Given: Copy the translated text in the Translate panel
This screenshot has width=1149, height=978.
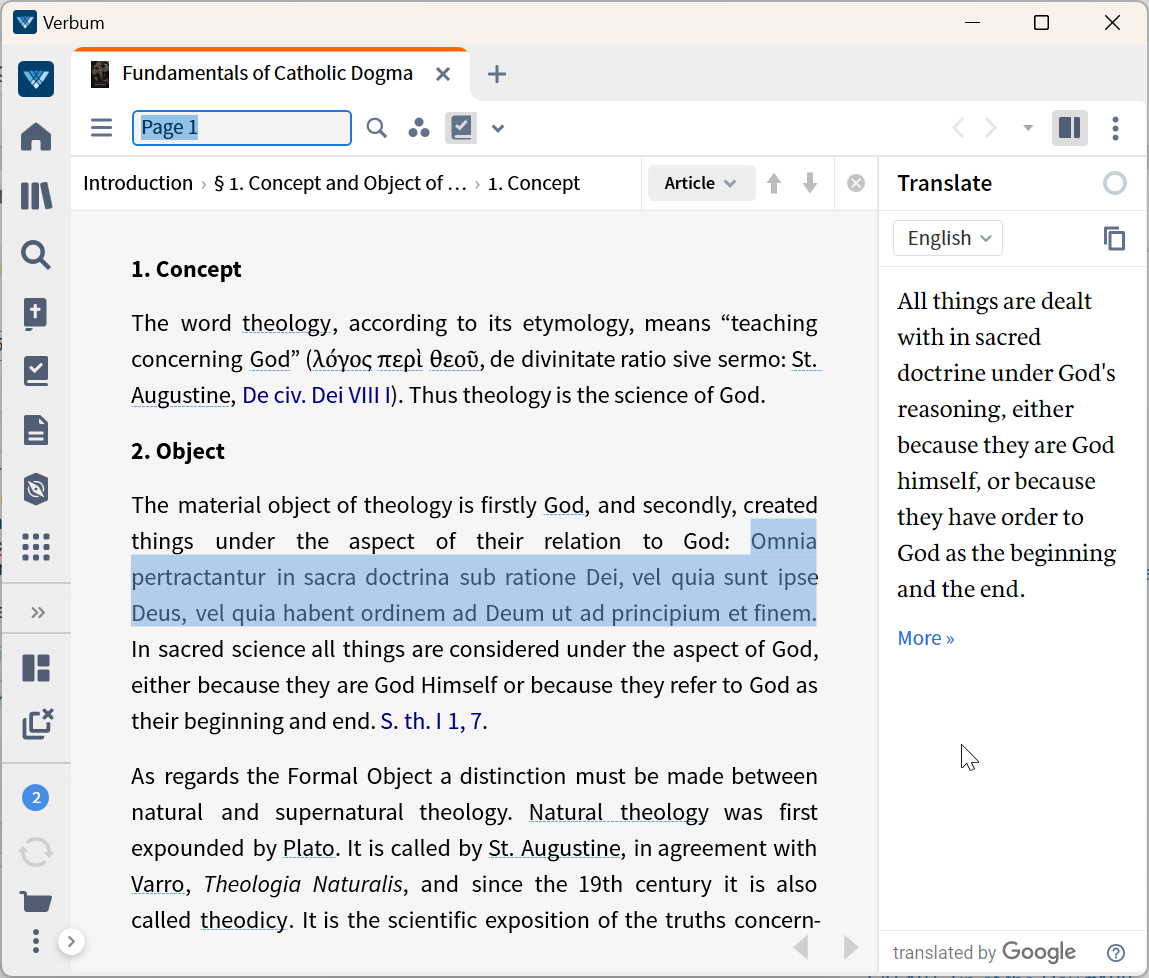Looking at the screenshot, I should point(1115,238).
